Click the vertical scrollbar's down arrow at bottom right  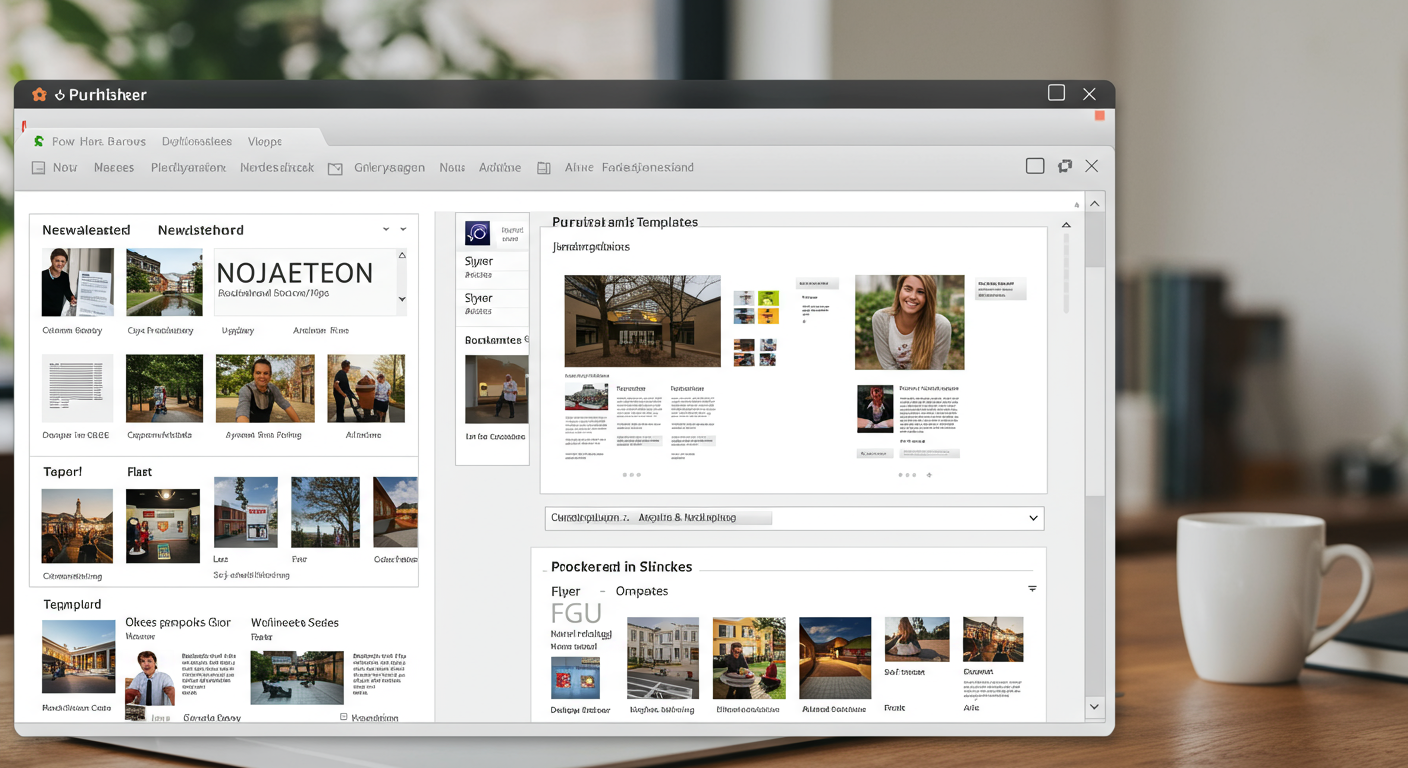(1094, 707)
